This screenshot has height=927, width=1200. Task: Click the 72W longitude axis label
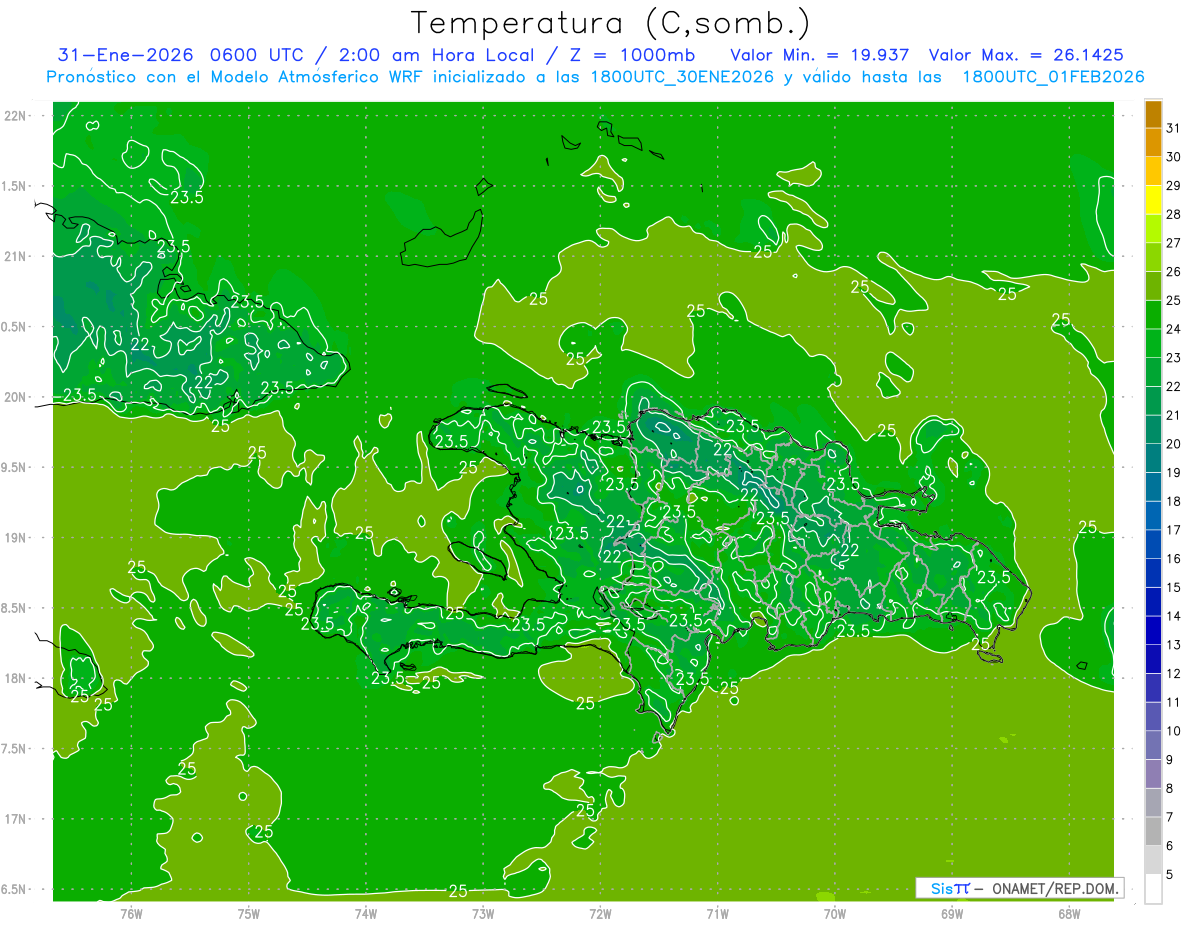600,913
